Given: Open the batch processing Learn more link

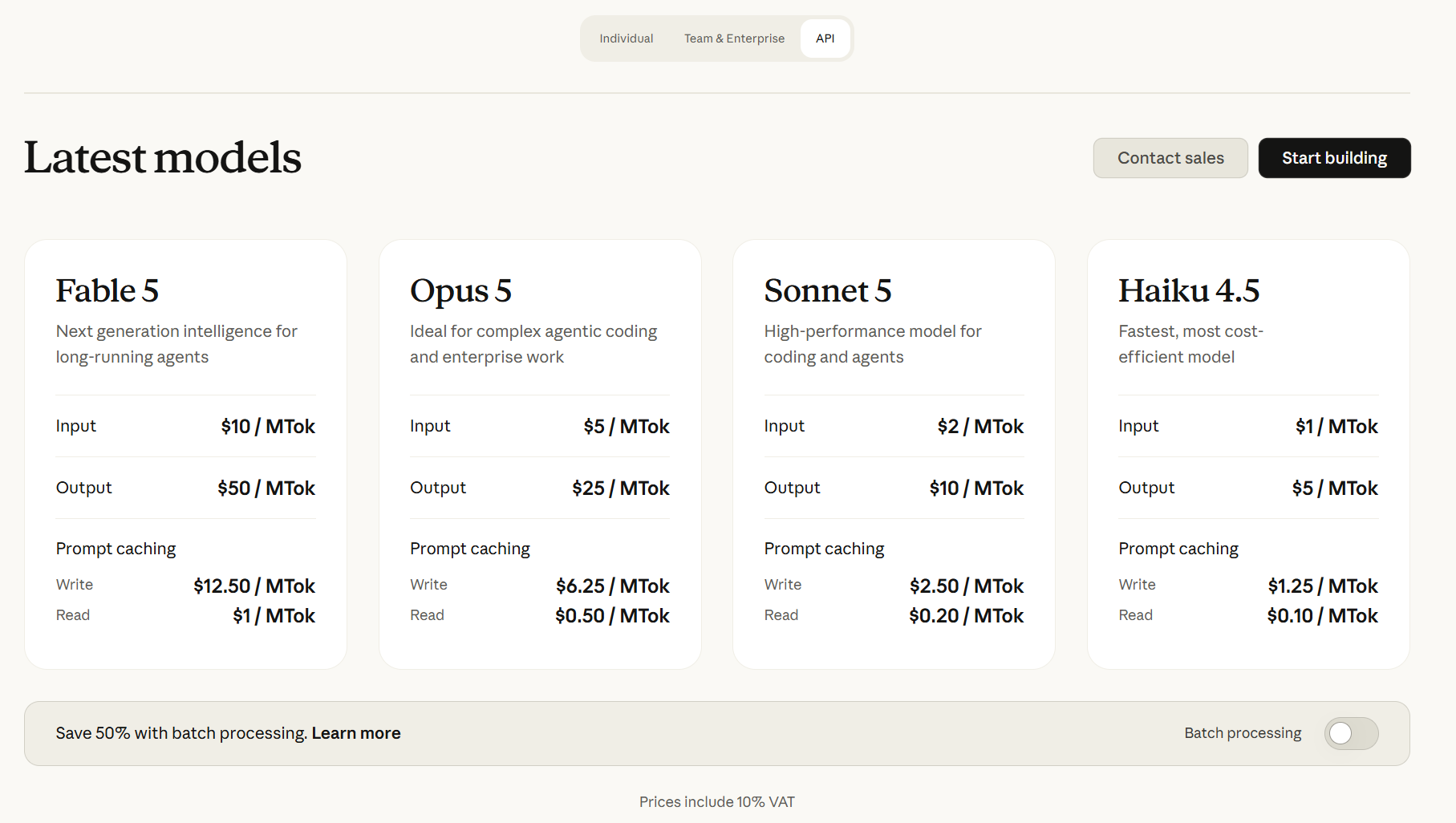Looking at the screenshot, I should pyautogui.click(x=356, y=733).
